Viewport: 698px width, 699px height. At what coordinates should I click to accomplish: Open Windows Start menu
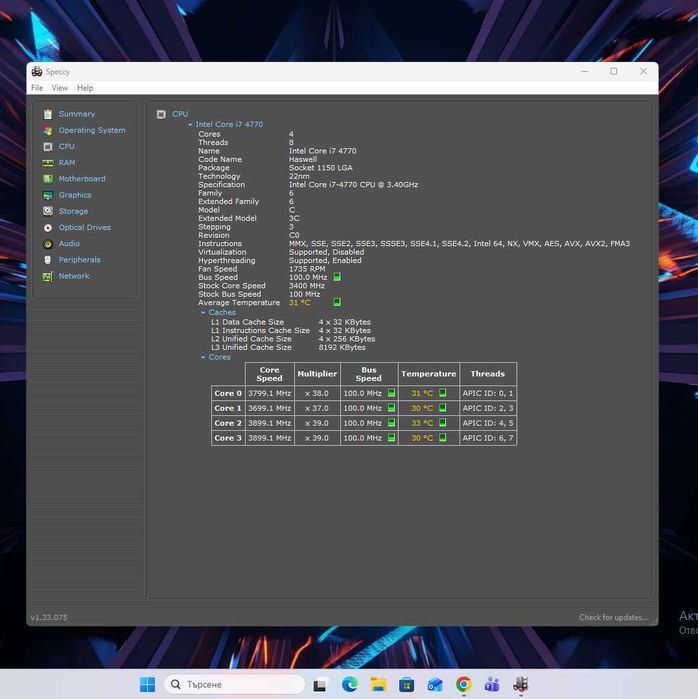(148, 684)
